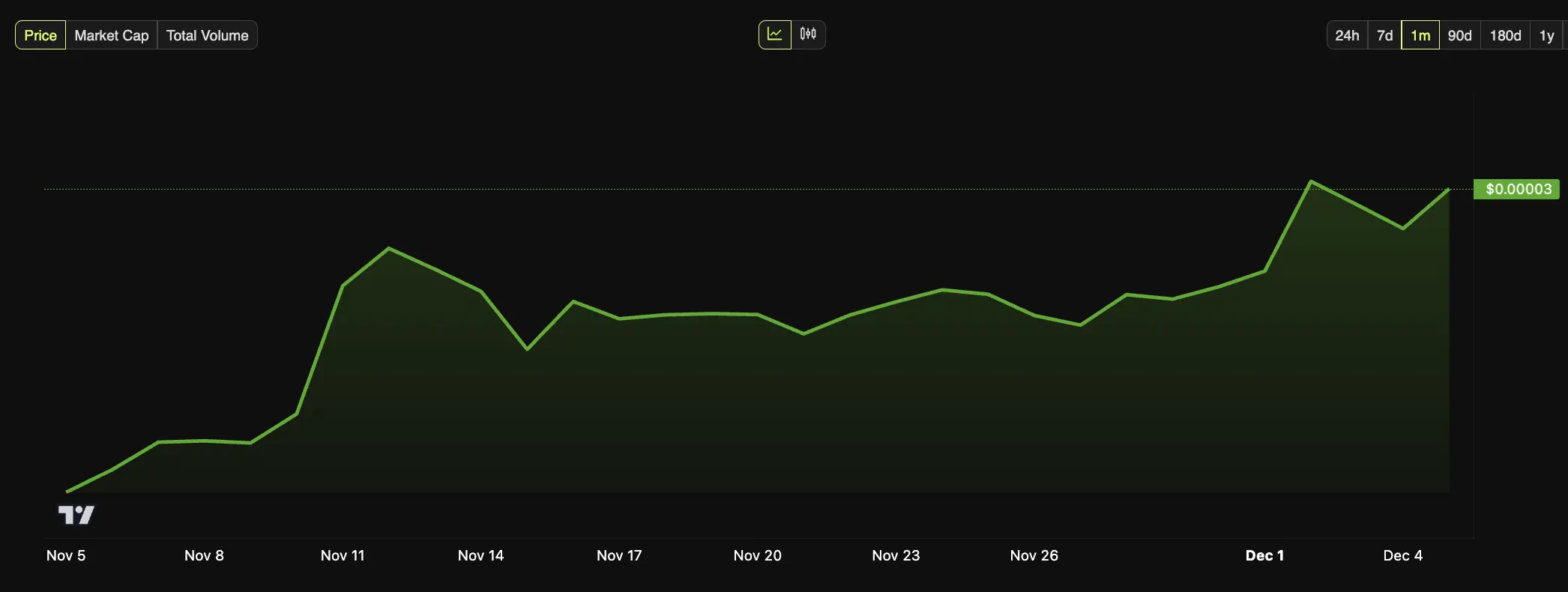The image size is (1568, 592).
Task: Click the Nov 5 date label
Action: [x=66, y=555]
